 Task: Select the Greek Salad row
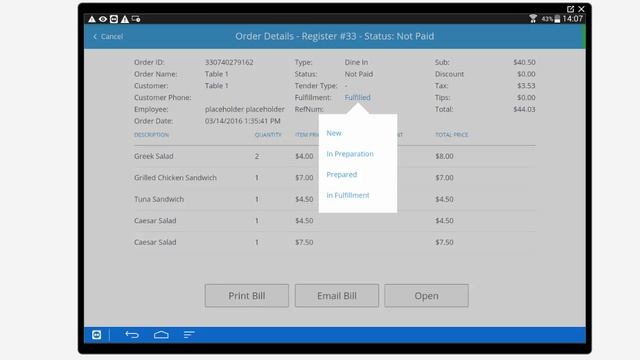(335, 156)
